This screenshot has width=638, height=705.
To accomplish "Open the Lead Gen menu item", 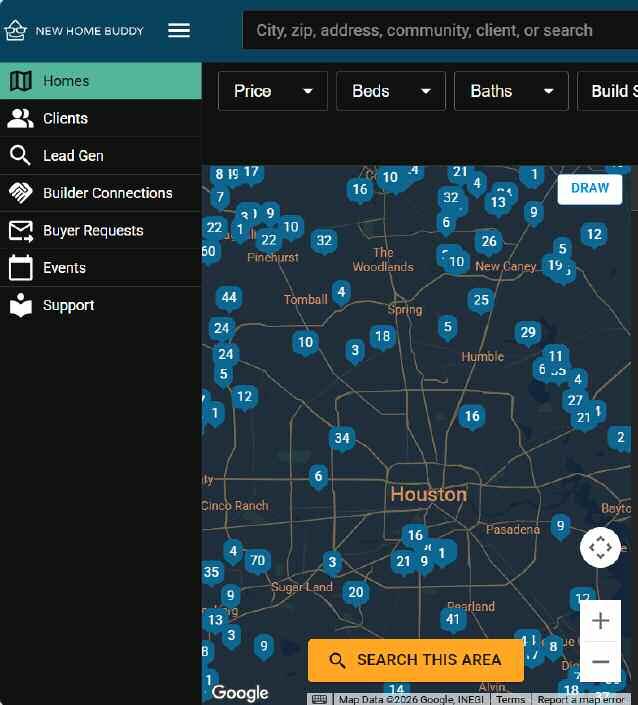I will coord(101,156).
